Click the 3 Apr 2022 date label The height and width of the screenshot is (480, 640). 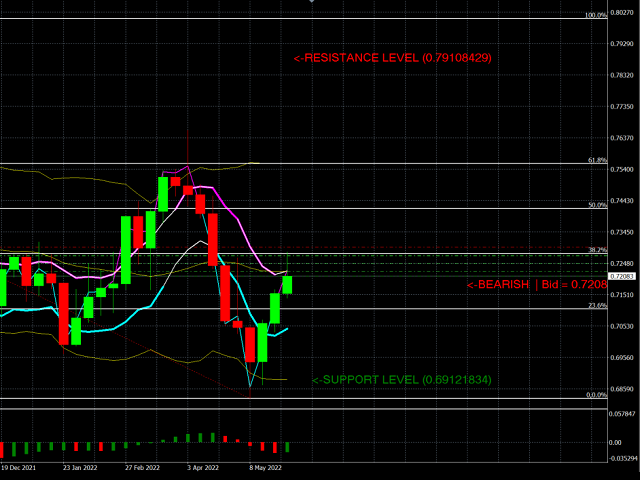click(x=203, y=468)
